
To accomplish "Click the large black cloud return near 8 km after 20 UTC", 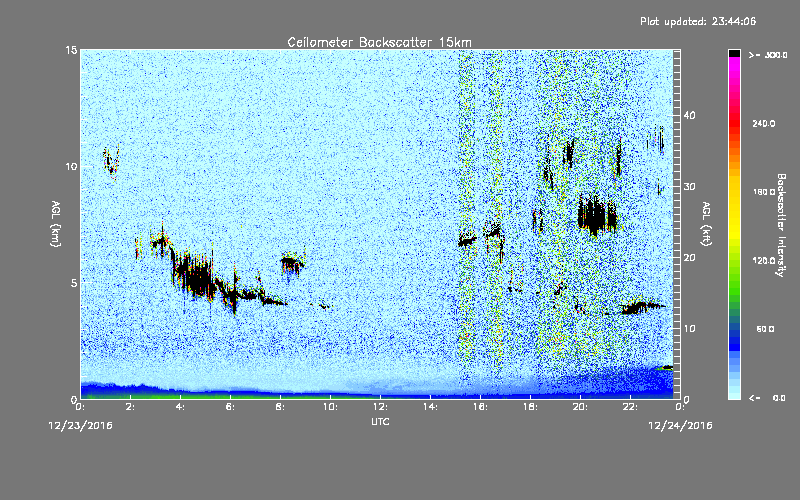I will [x=596, y=215].
